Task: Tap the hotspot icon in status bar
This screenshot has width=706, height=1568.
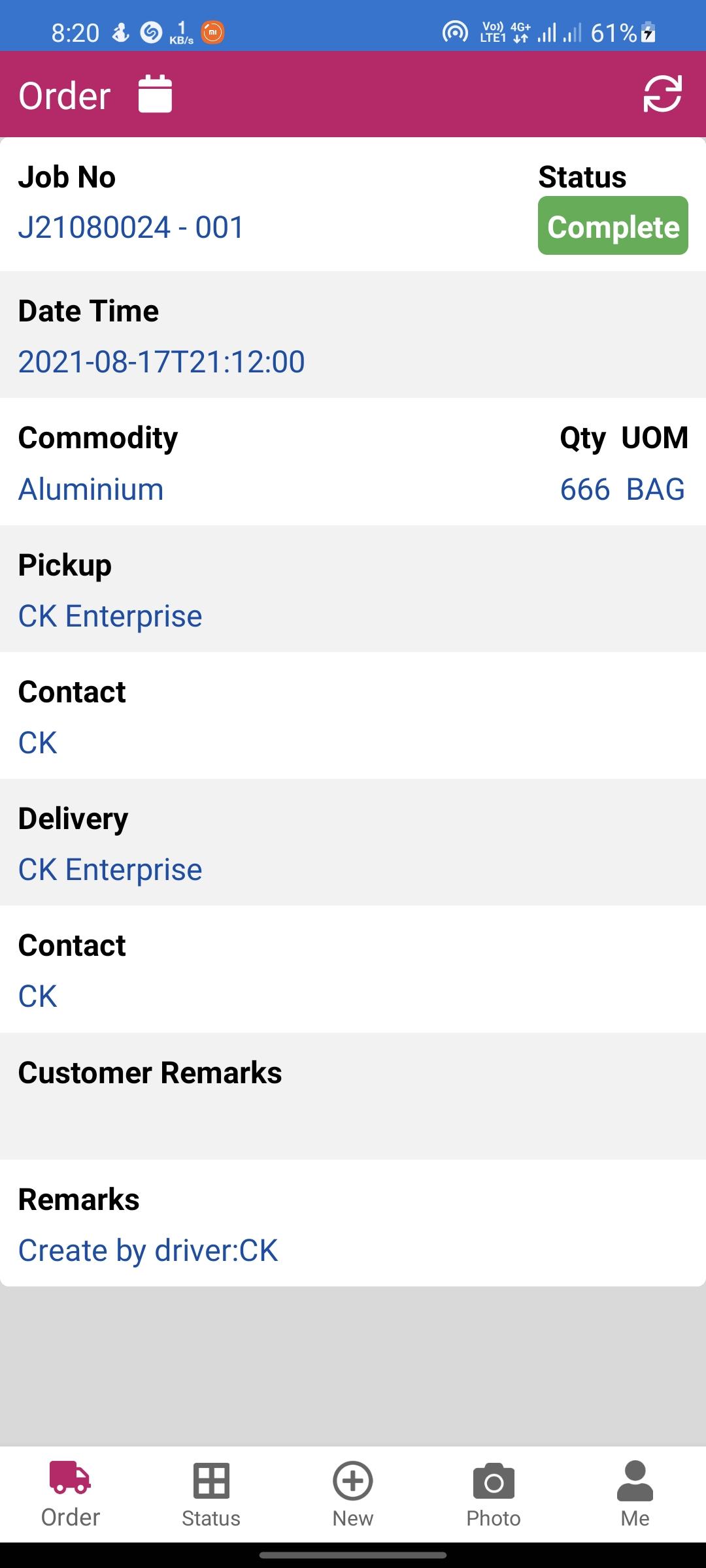Action: [455, 31]
